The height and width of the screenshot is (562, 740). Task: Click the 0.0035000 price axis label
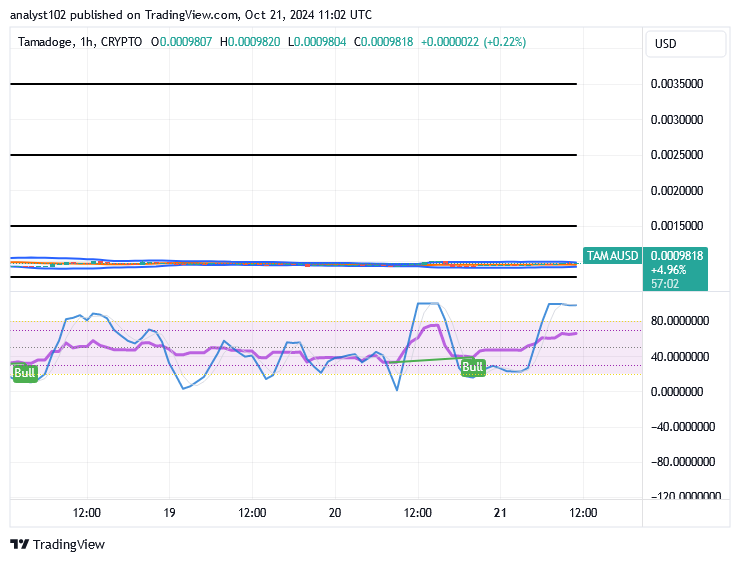(x=679, y=85)
